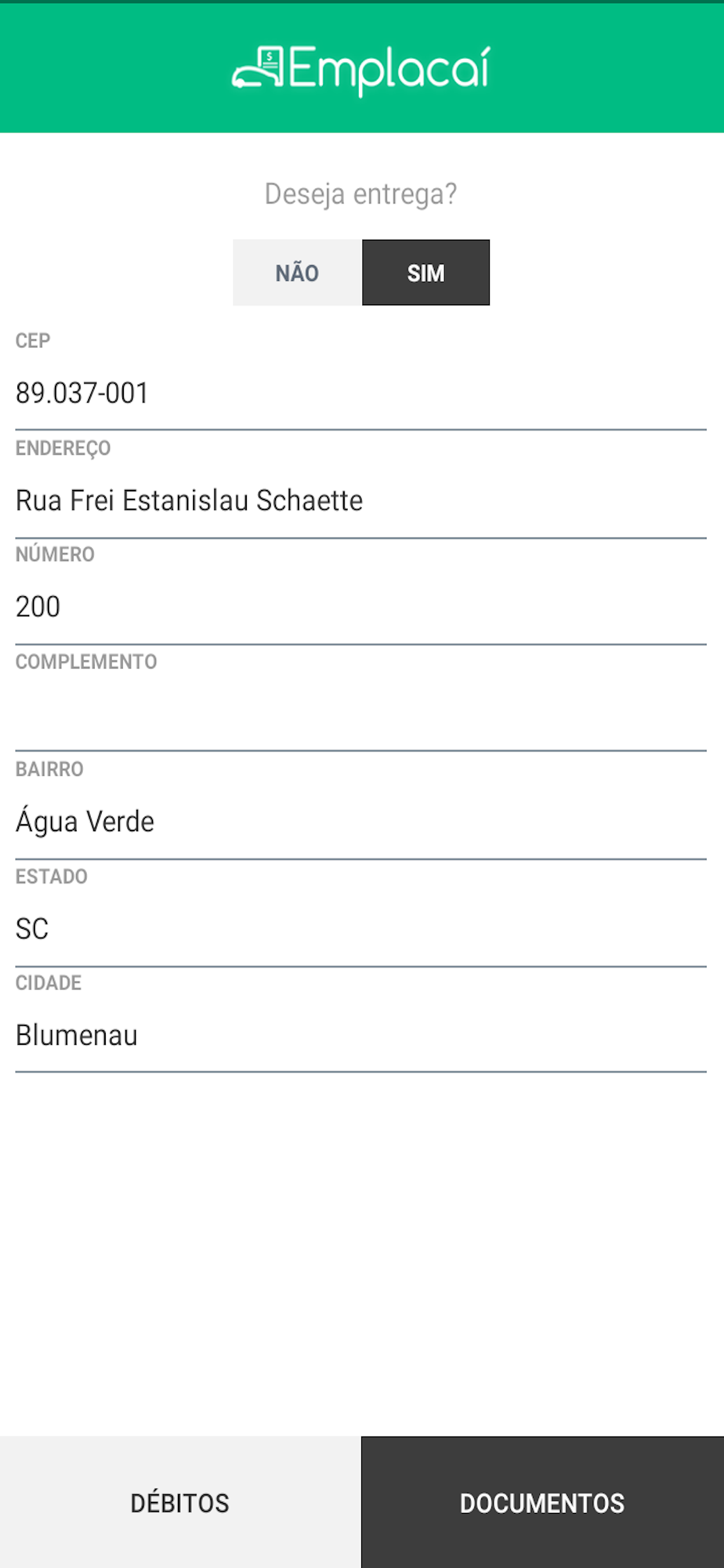The width and height of the screenshot is (724, 1568).
Task: Select the NÃO delivery option
Action: pyautogui.click(x=297, y=273)
